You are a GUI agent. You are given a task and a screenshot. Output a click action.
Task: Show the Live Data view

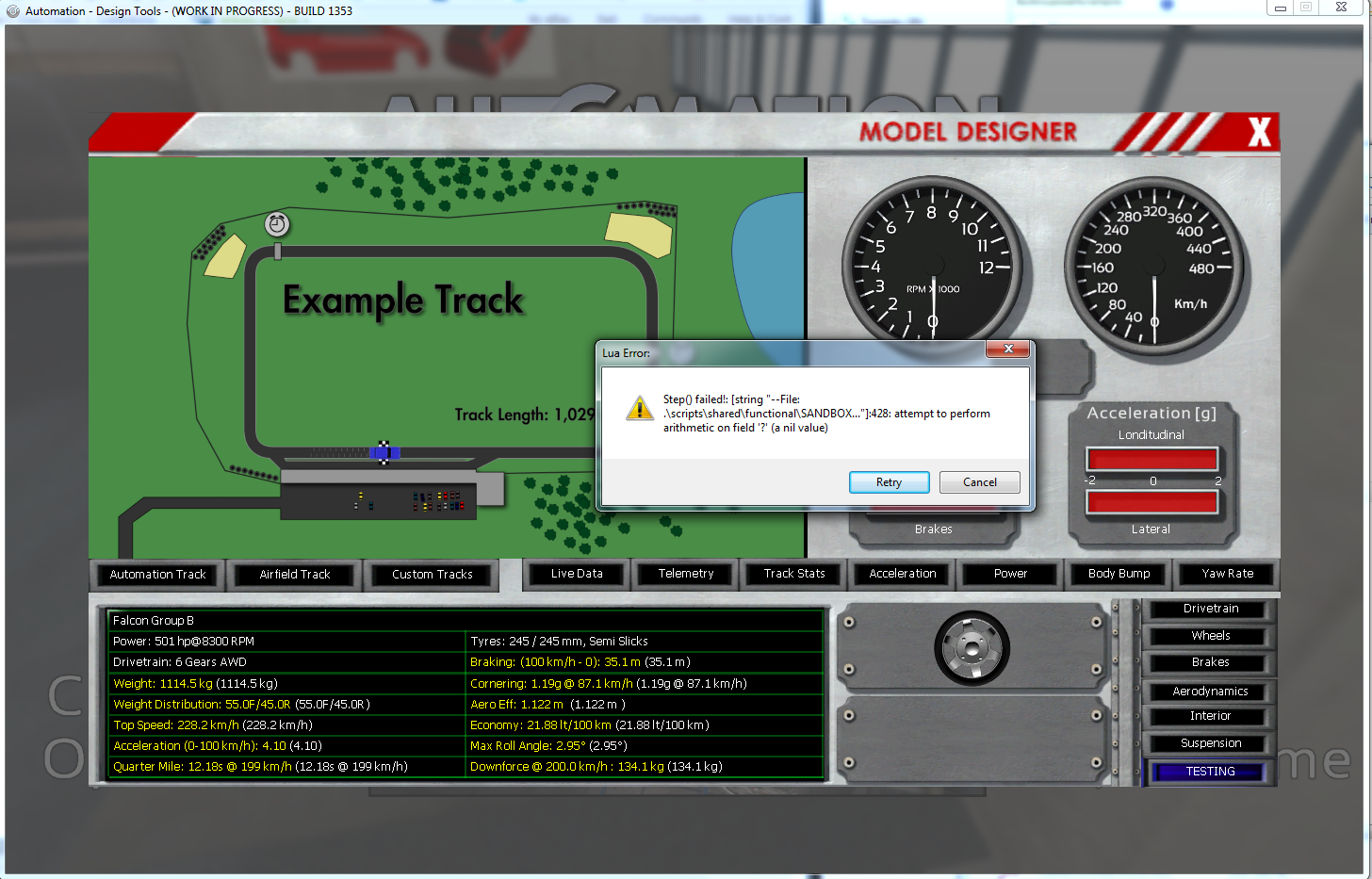[577, 574]
